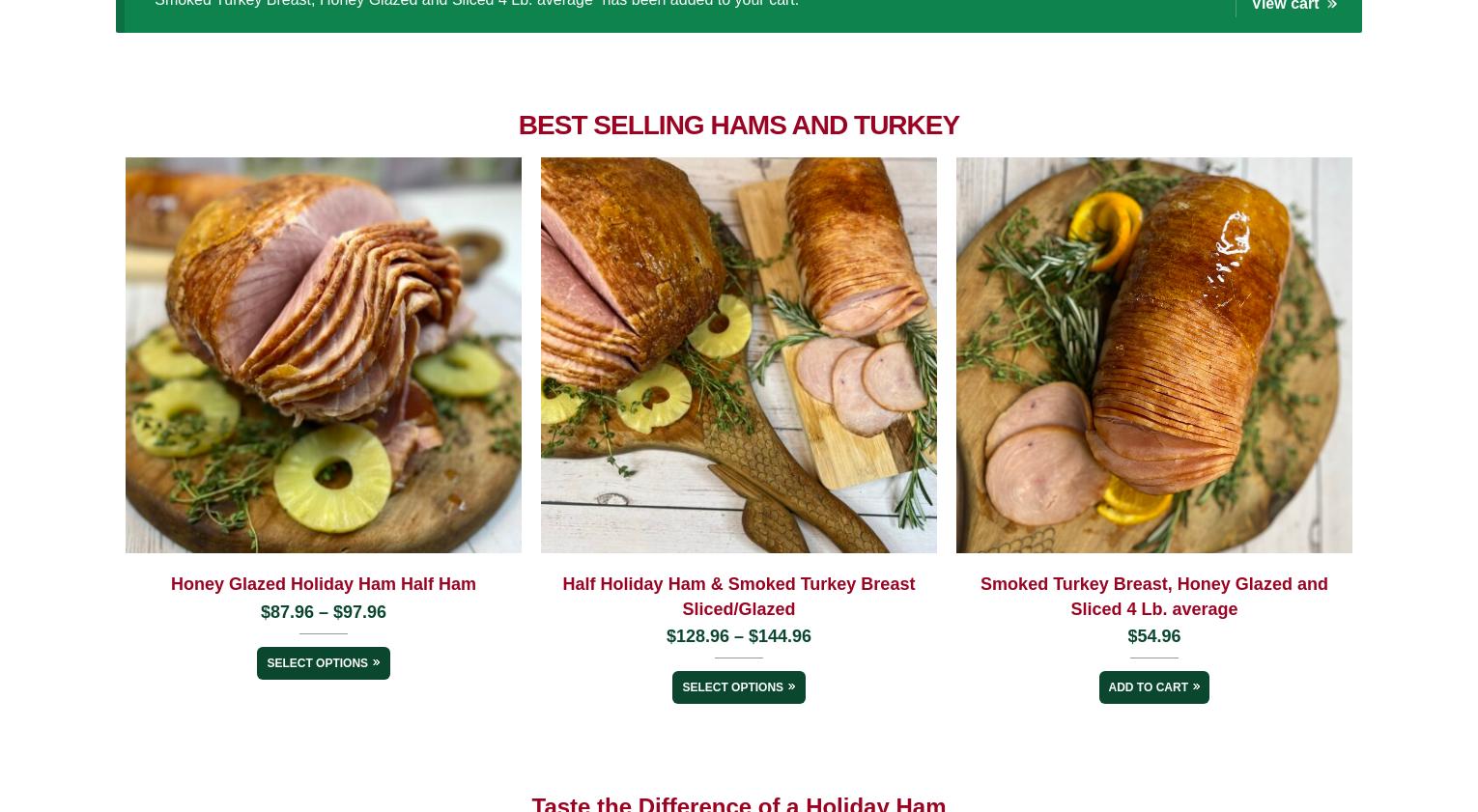This screenshot has width=1478, height=812.
Task: Select options for Half Holiday Ham & Turkey
Action: pyautogui.click(x=738, y=687)
